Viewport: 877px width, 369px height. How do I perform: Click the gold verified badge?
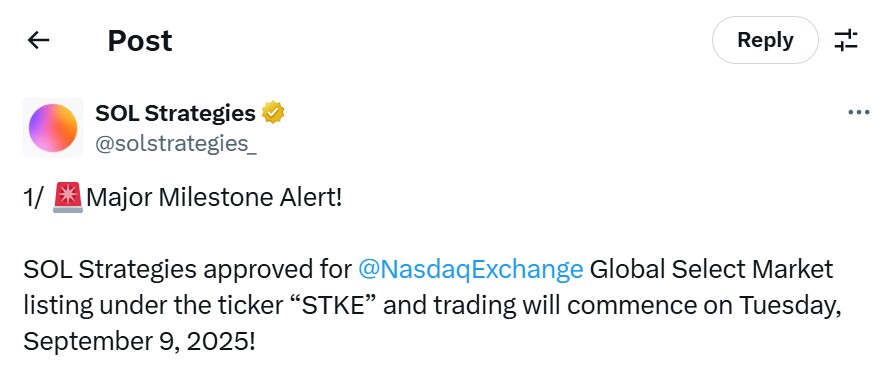[x=273, y=113]
